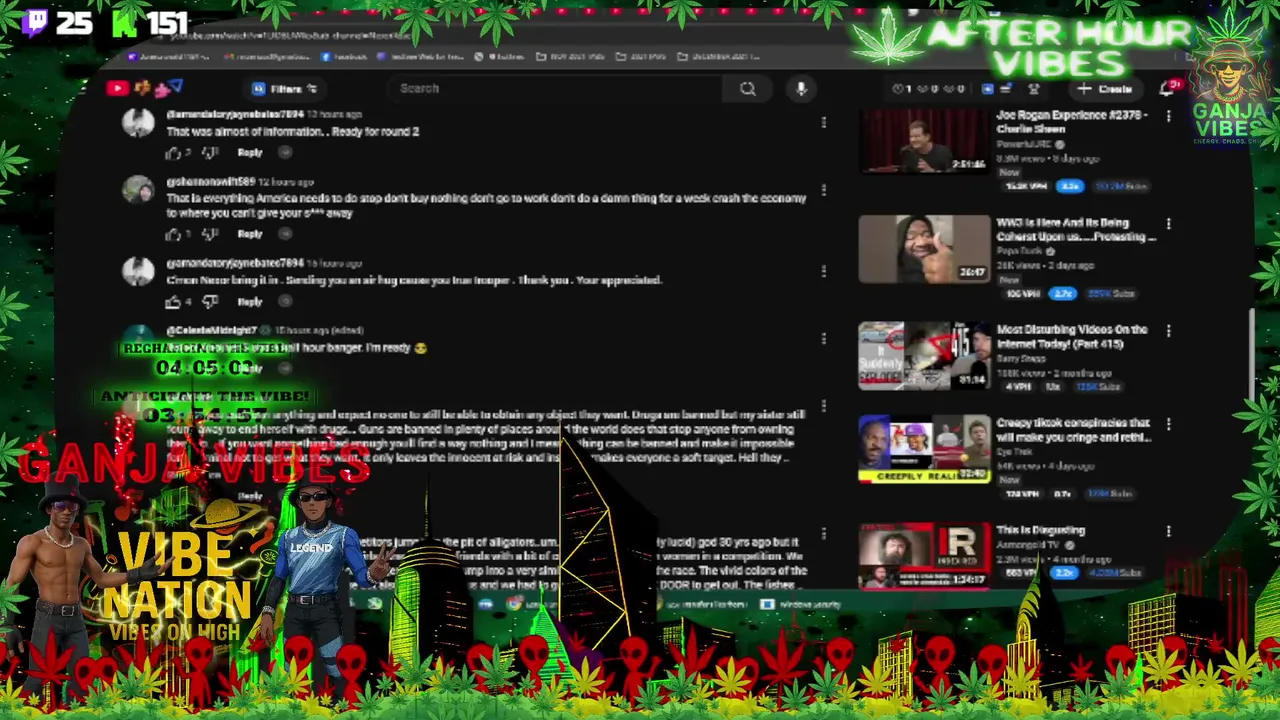Open avatar of 'Ready for round 2' commenter

pos(138,123)
